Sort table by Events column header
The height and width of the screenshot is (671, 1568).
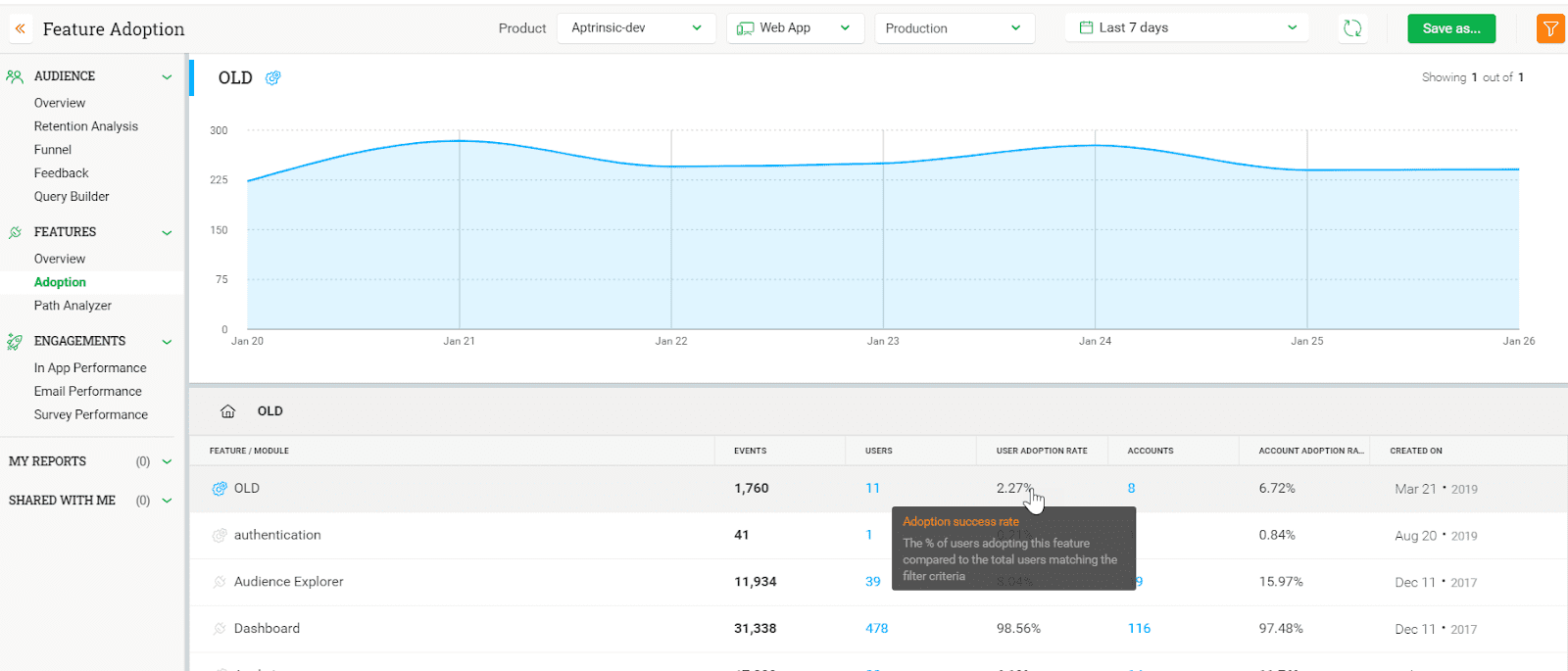(x=750, y=451)
